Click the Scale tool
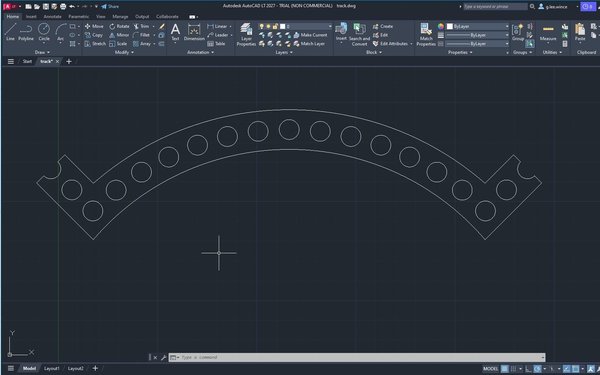600x375 pixels. coord(118,44)
